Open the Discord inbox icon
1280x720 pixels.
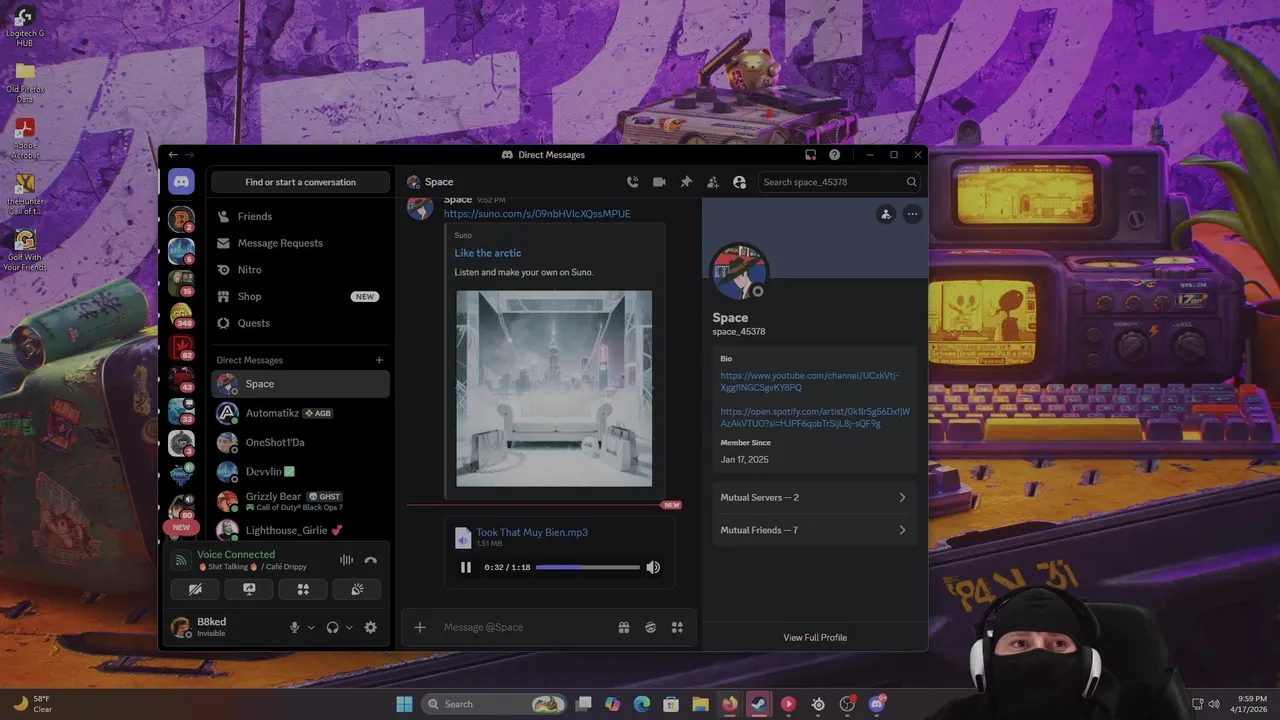point(811,155)
